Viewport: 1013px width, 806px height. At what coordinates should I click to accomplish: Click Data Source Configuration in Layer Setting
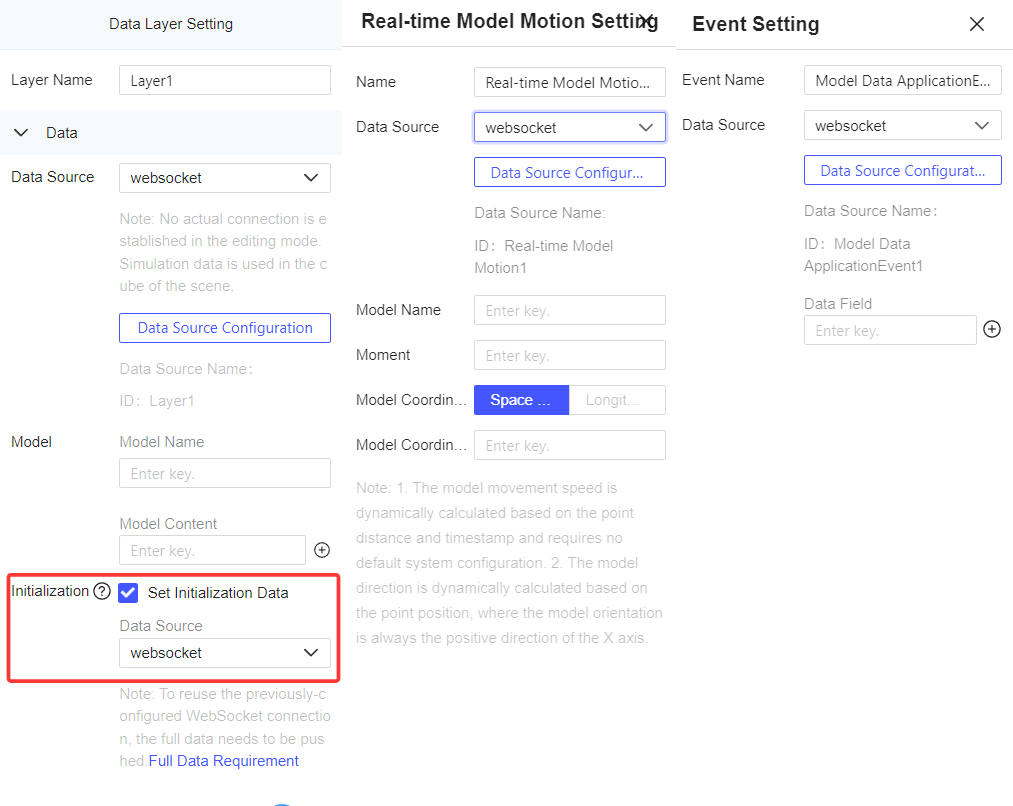tap(225, 328)
